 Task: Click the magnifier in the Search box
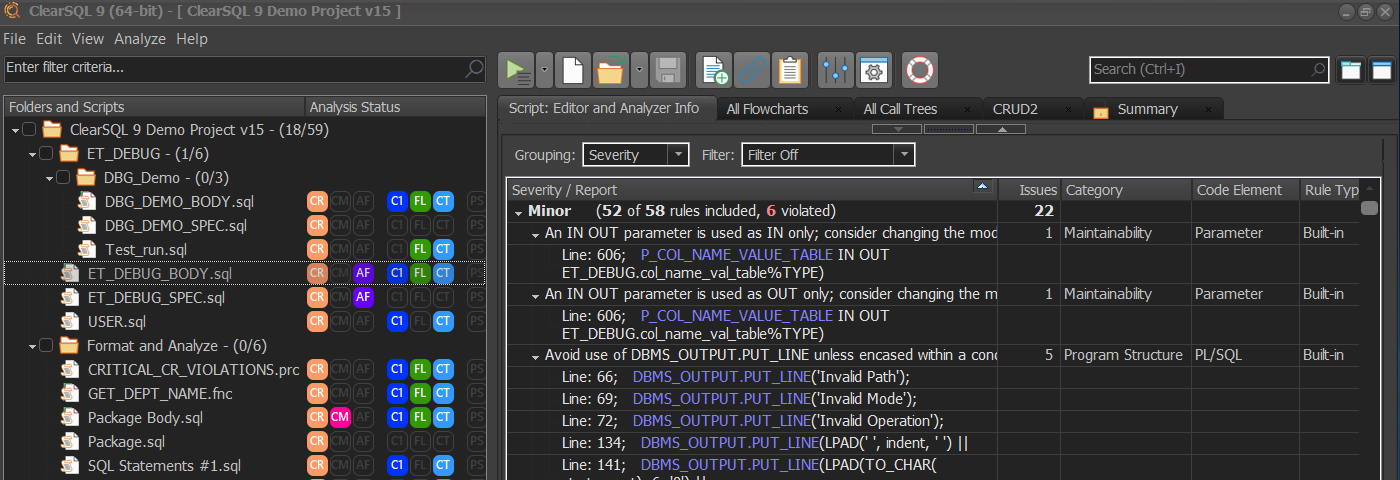click(1319, 69)
